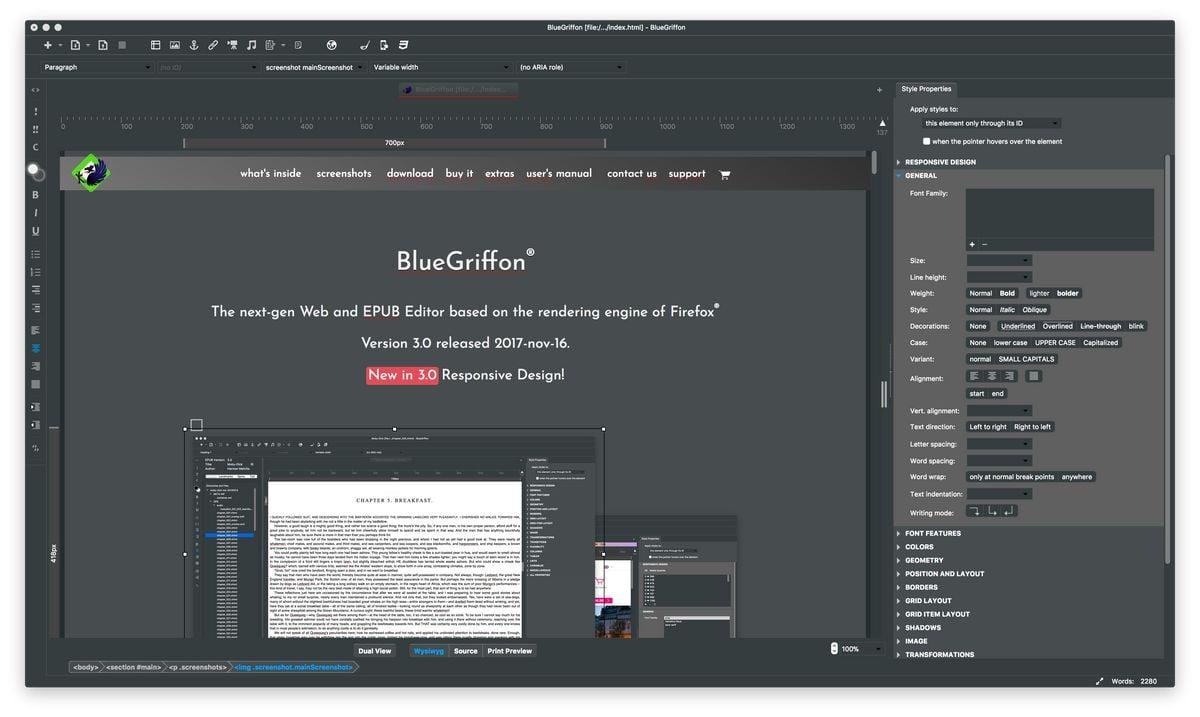Open the font Size dropdown
The image size is (1200, 717).
(999, 260)
